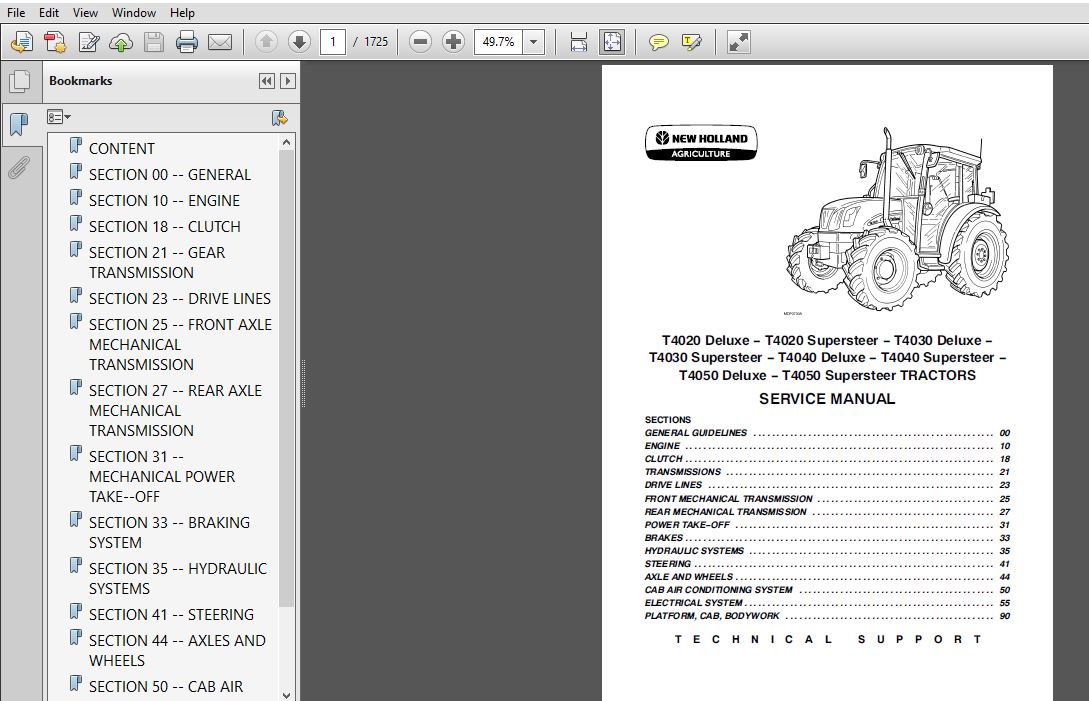
Task: Go to SECTION 35 -- HYDRAULIC SYSTEMS
Action: tap(178, 579)
